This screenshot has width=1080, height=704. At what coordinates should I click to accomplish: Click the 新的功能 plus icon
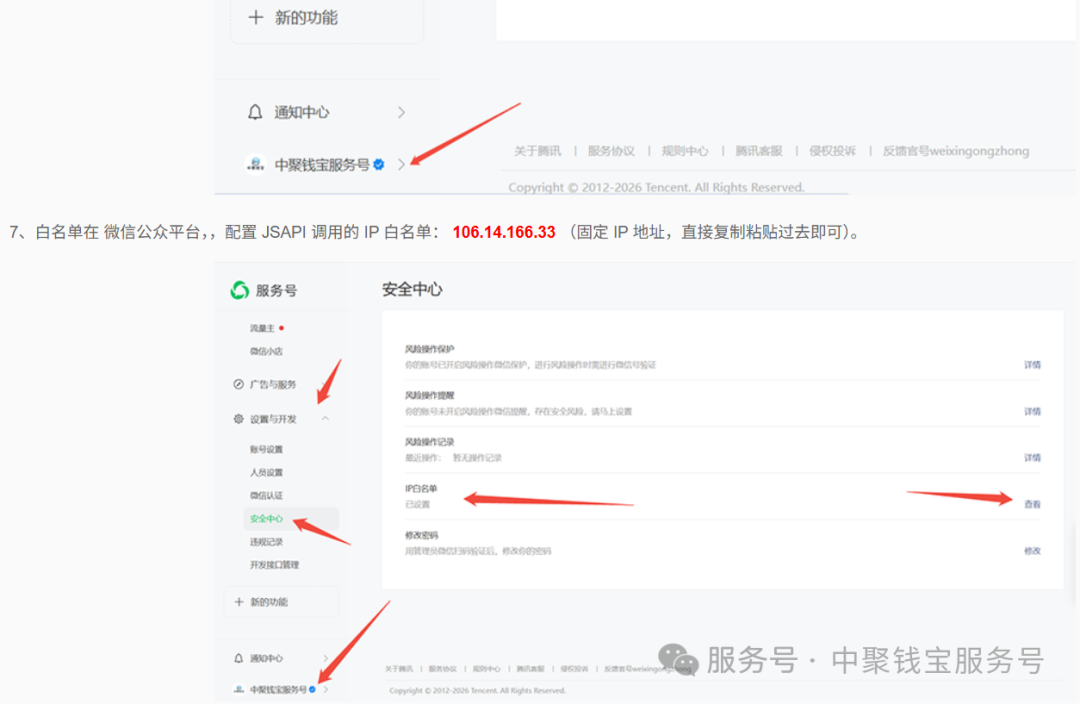pos(238,601)
